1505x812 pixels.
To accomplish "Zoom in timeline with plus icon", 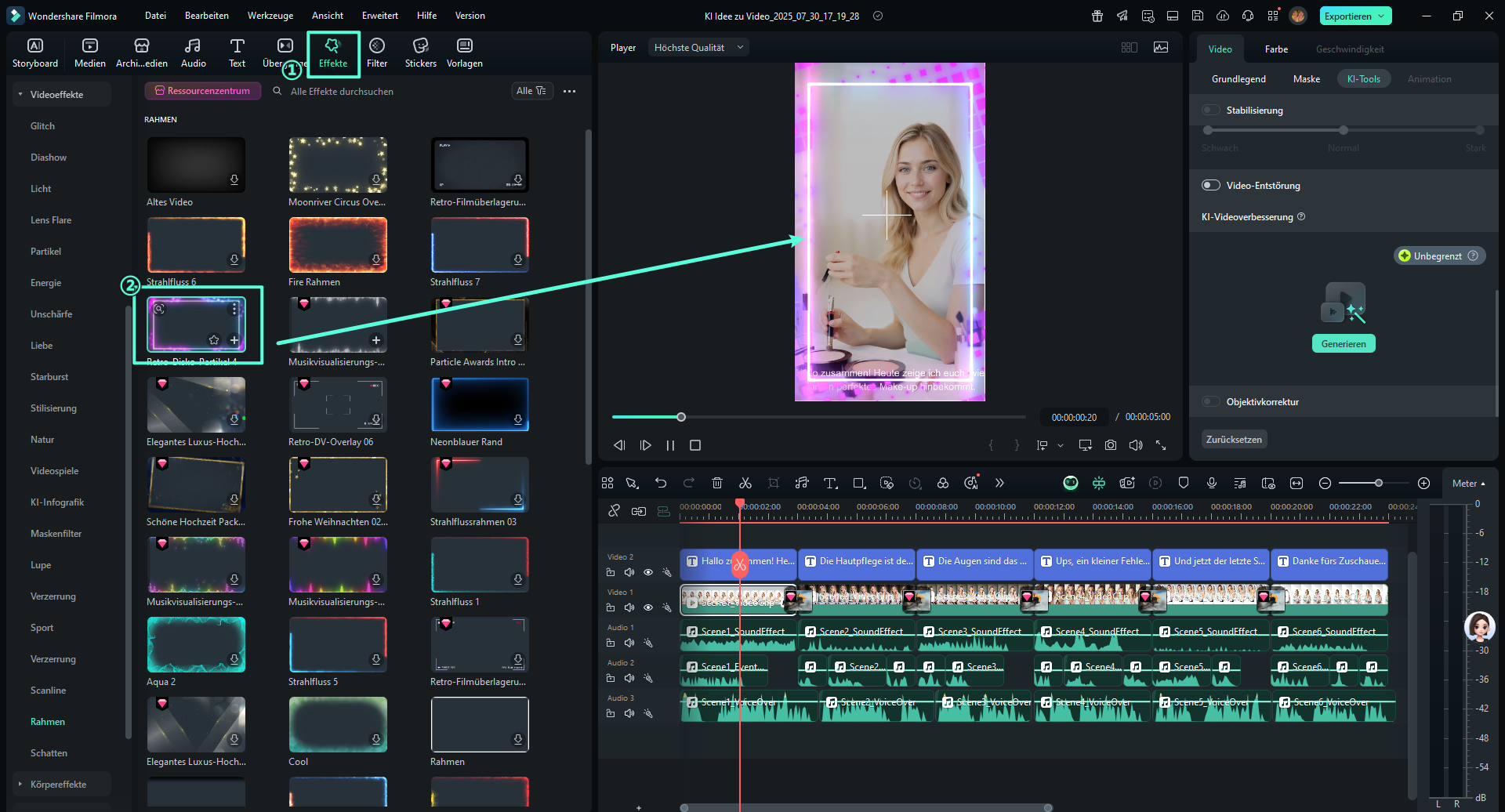I will click(x=1424, y=483).
